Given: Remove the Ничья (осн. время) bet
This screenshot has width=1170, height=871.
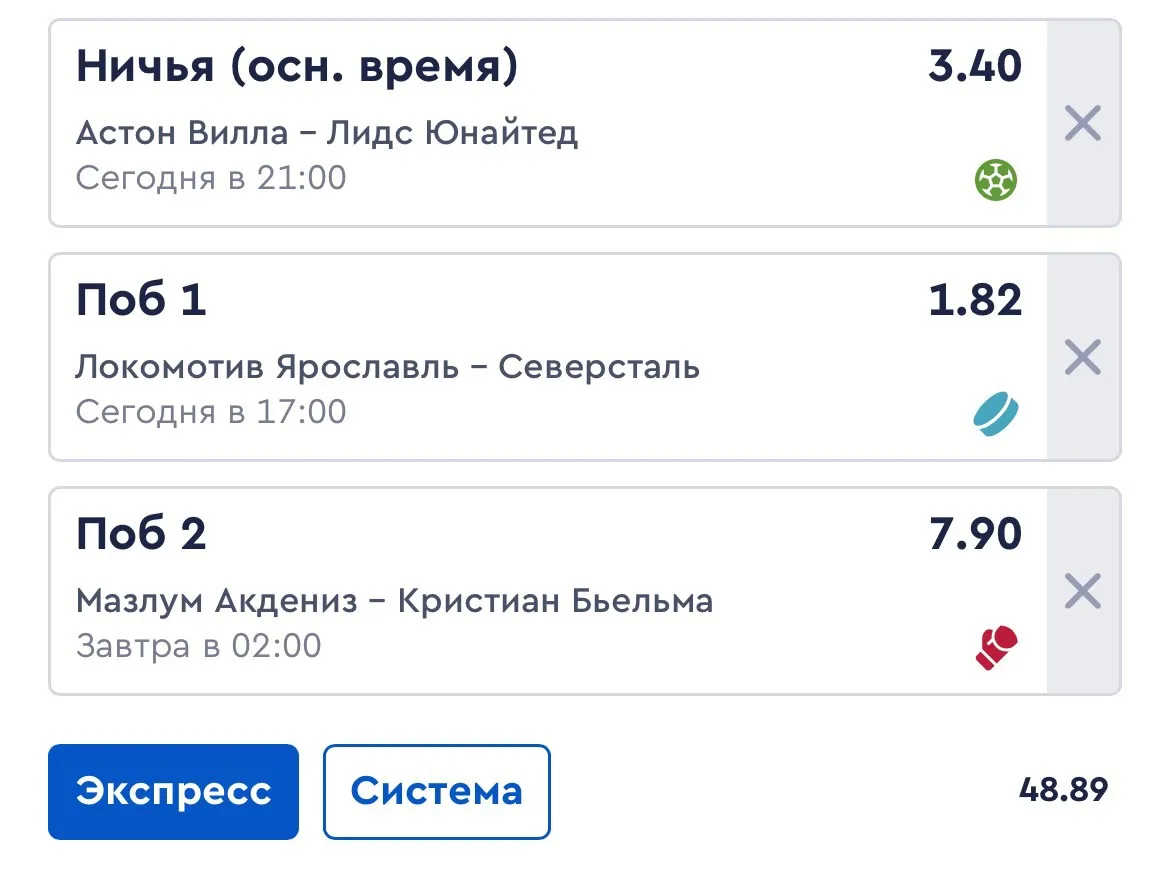Looking at the screenshot, I should [1081, 124].
